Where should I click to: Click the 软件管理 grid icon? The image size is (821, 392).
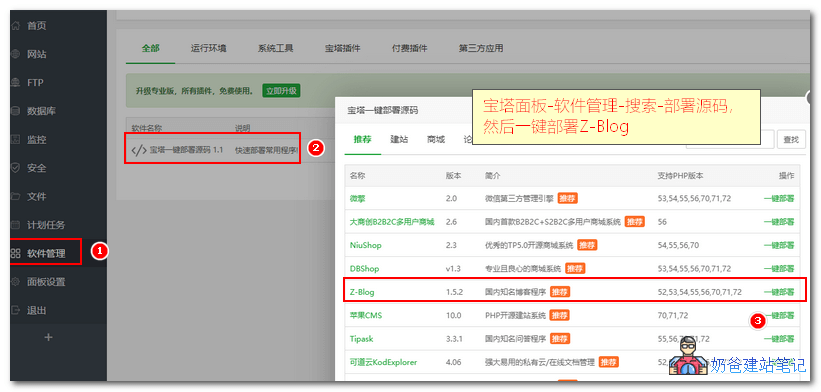click(15, 254)
